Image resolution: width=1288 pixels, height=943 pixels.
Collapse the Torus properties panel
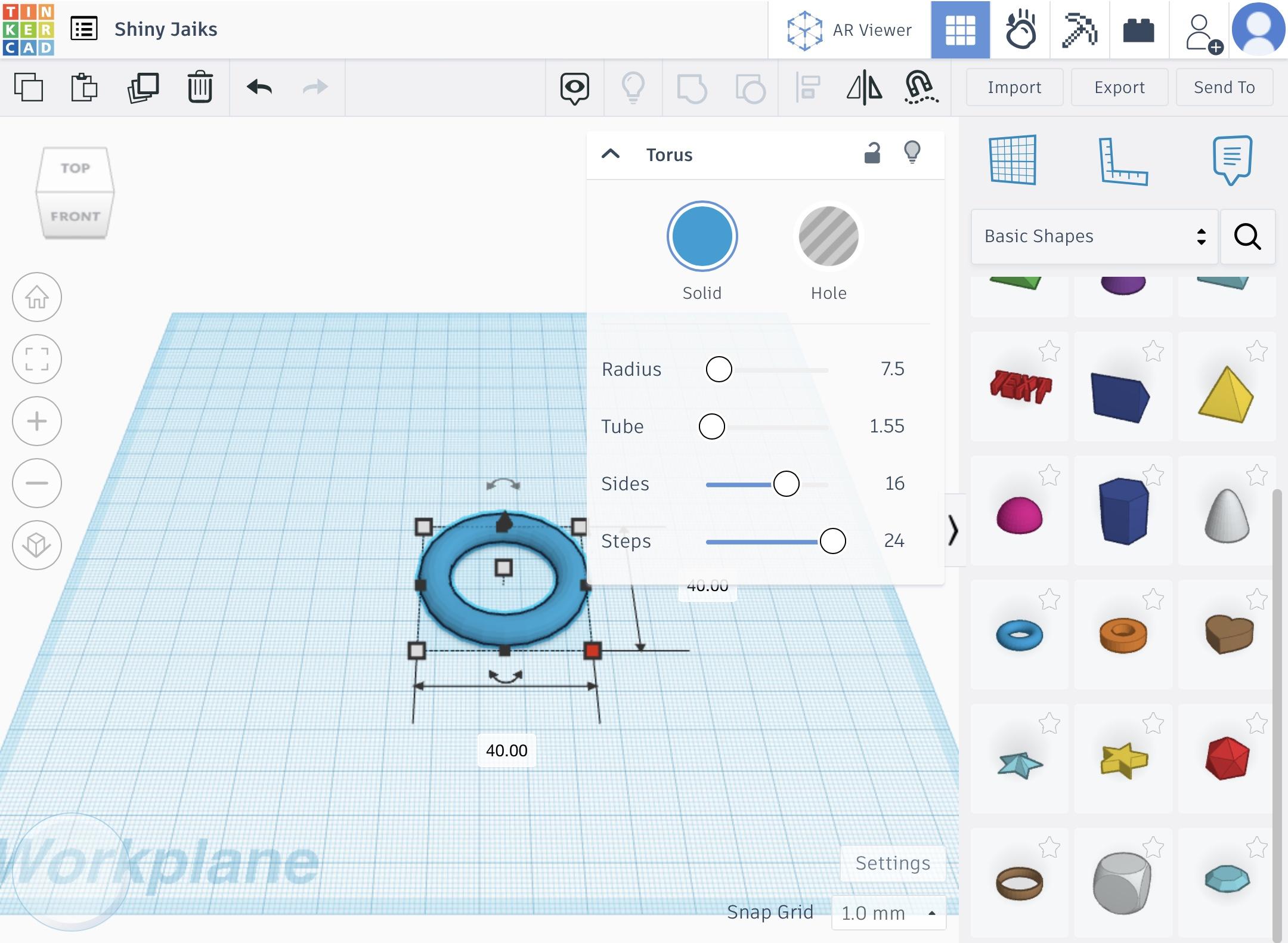click(x=611, y=154)
